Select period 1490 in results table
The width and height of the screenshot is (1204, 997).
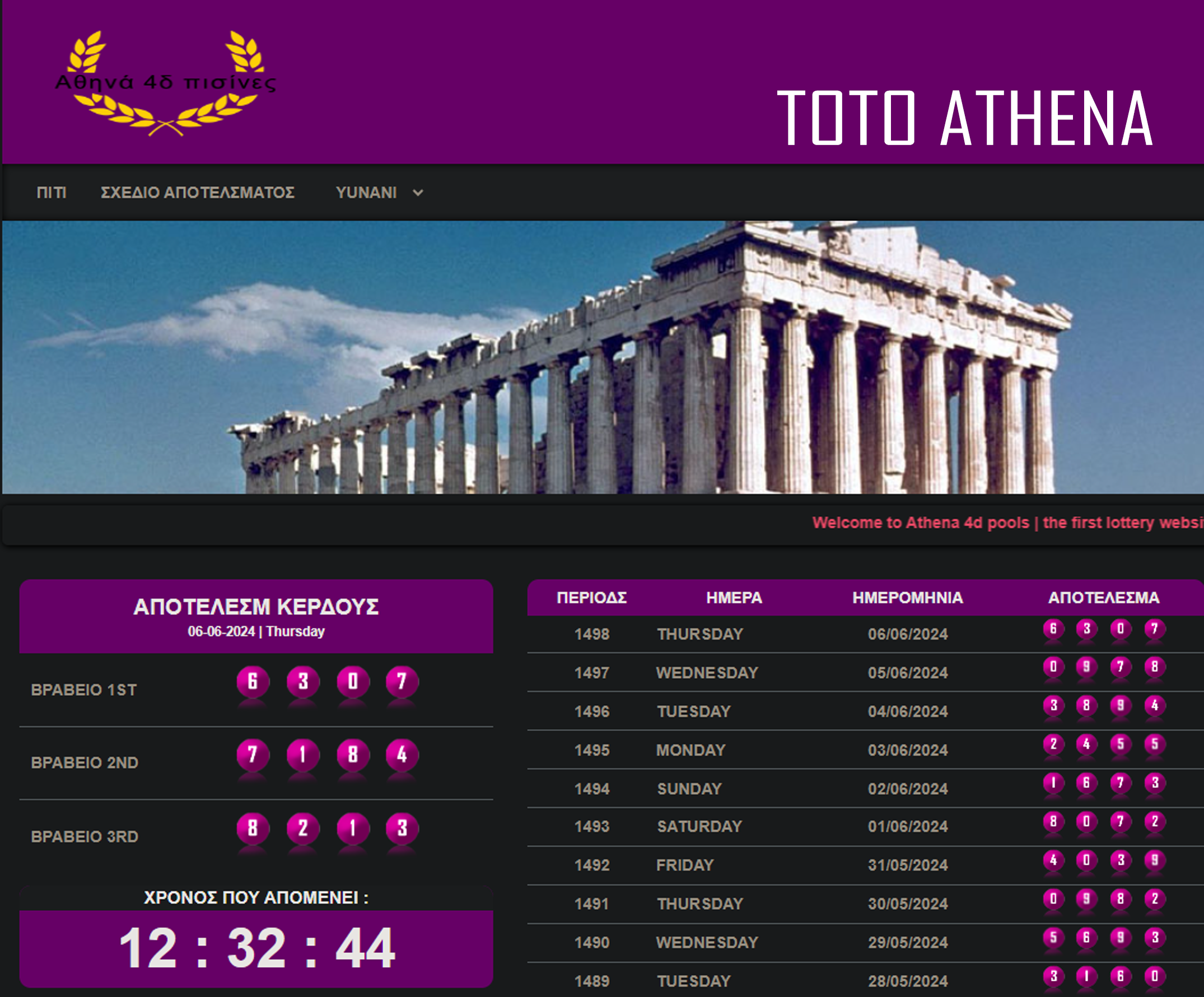coord(592,943)
